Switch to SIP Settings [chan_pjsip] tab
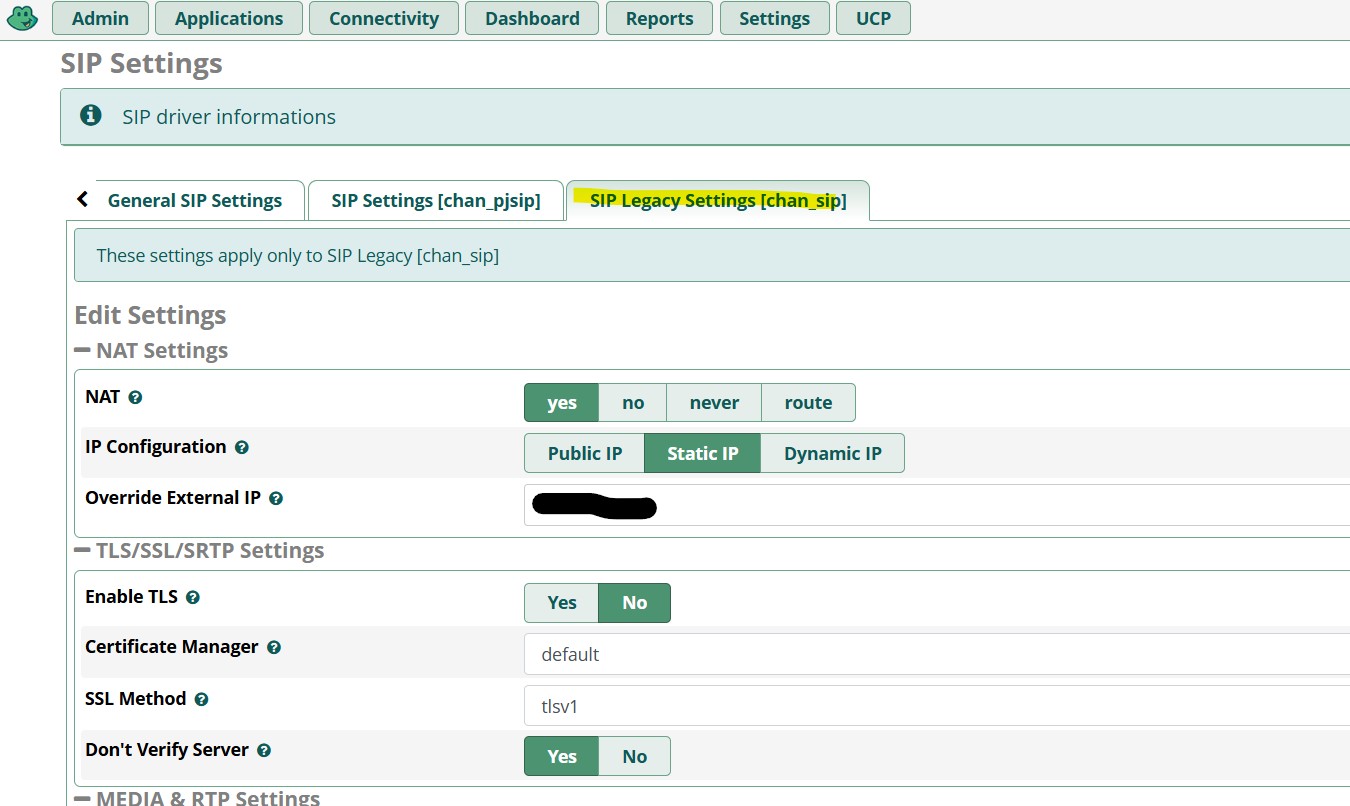Screen dimensions: 1350x806 [x=435, y=201]
